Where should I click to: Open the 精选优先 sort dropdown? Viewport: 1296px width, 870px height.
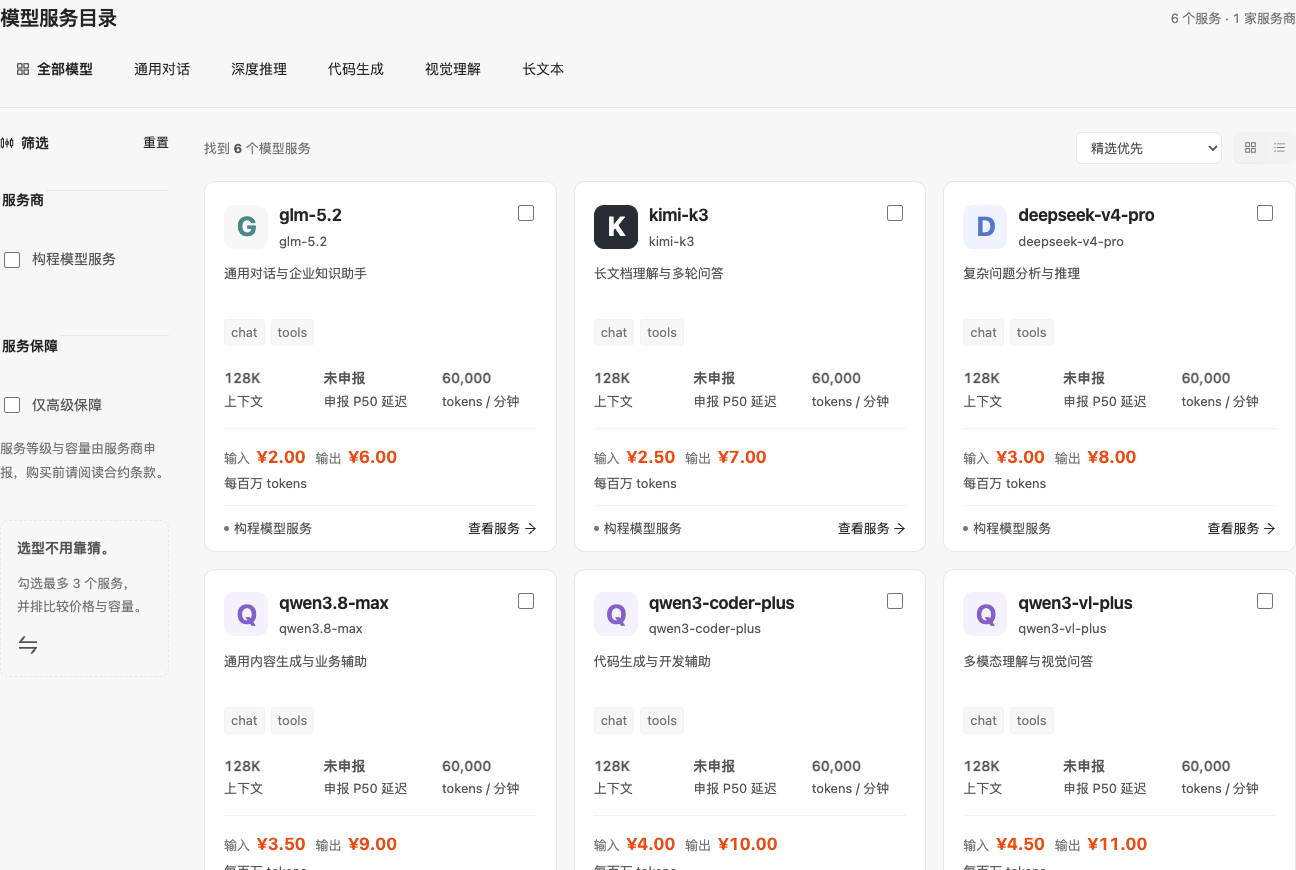click(1149, 148)
